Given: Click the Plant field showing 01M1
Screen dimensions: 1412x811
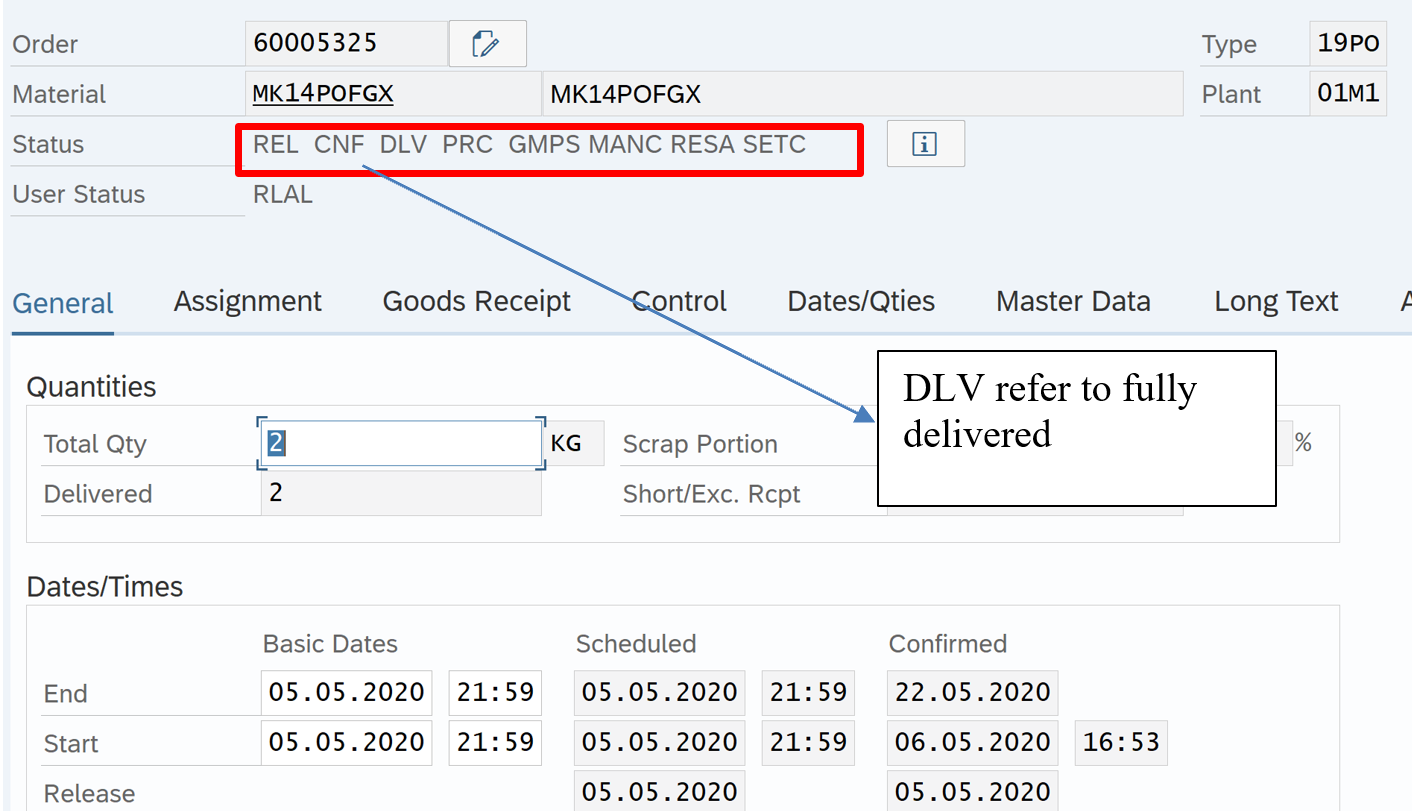Looking at the screenshot, I should pos(1347,94).
